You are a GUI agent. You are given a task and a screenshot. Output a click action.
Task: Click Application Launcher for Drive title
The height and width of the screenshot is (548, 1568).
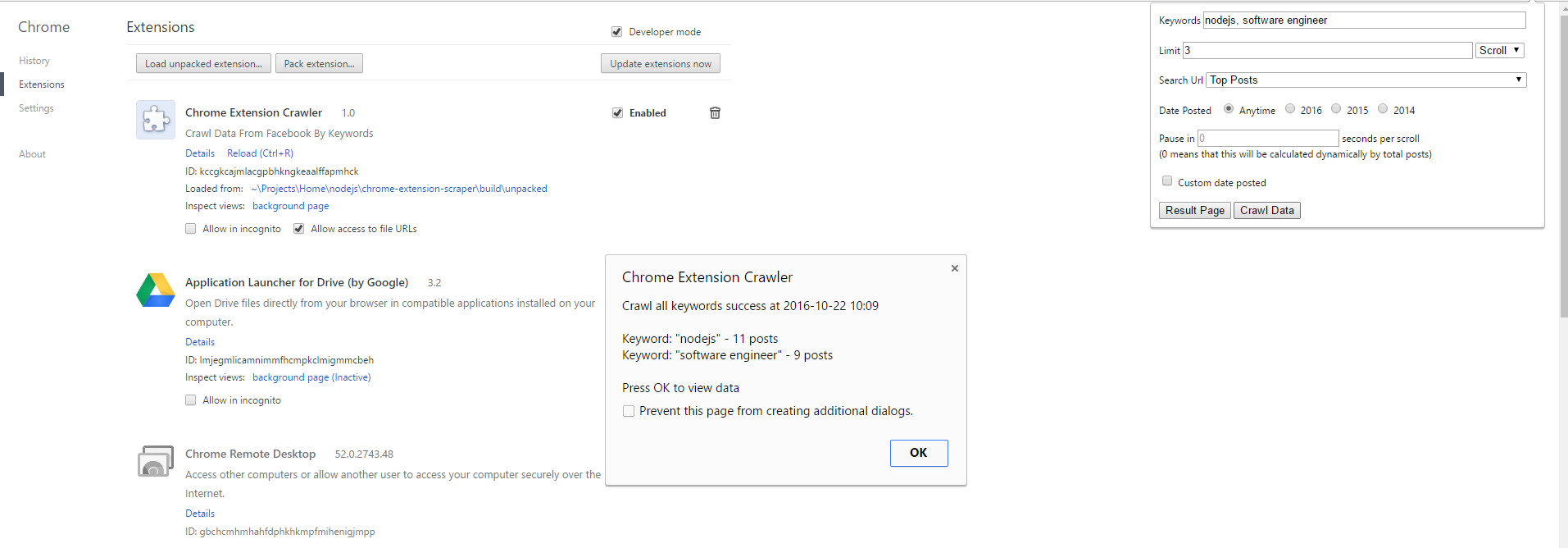pos(297,282)
